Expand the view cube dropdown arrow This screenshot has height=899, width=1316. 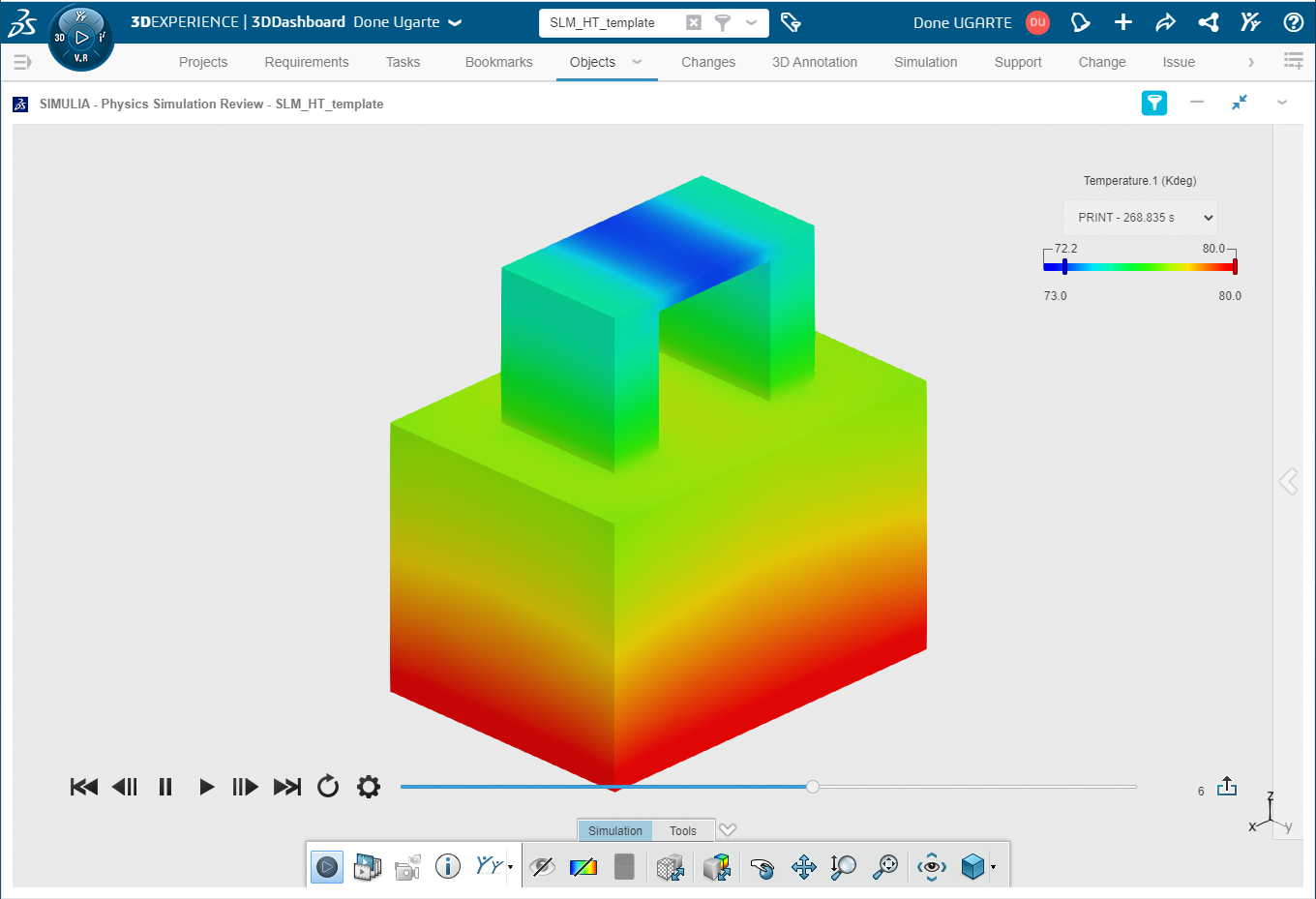(x=994, y=867)
